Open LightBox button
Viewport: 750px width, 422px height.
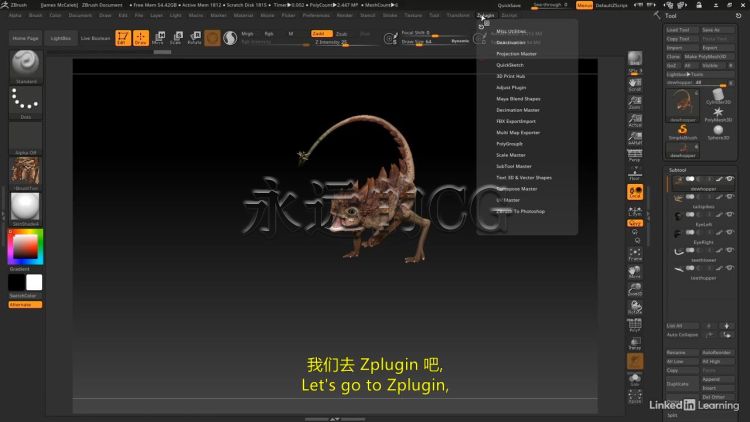pos(60,38)
